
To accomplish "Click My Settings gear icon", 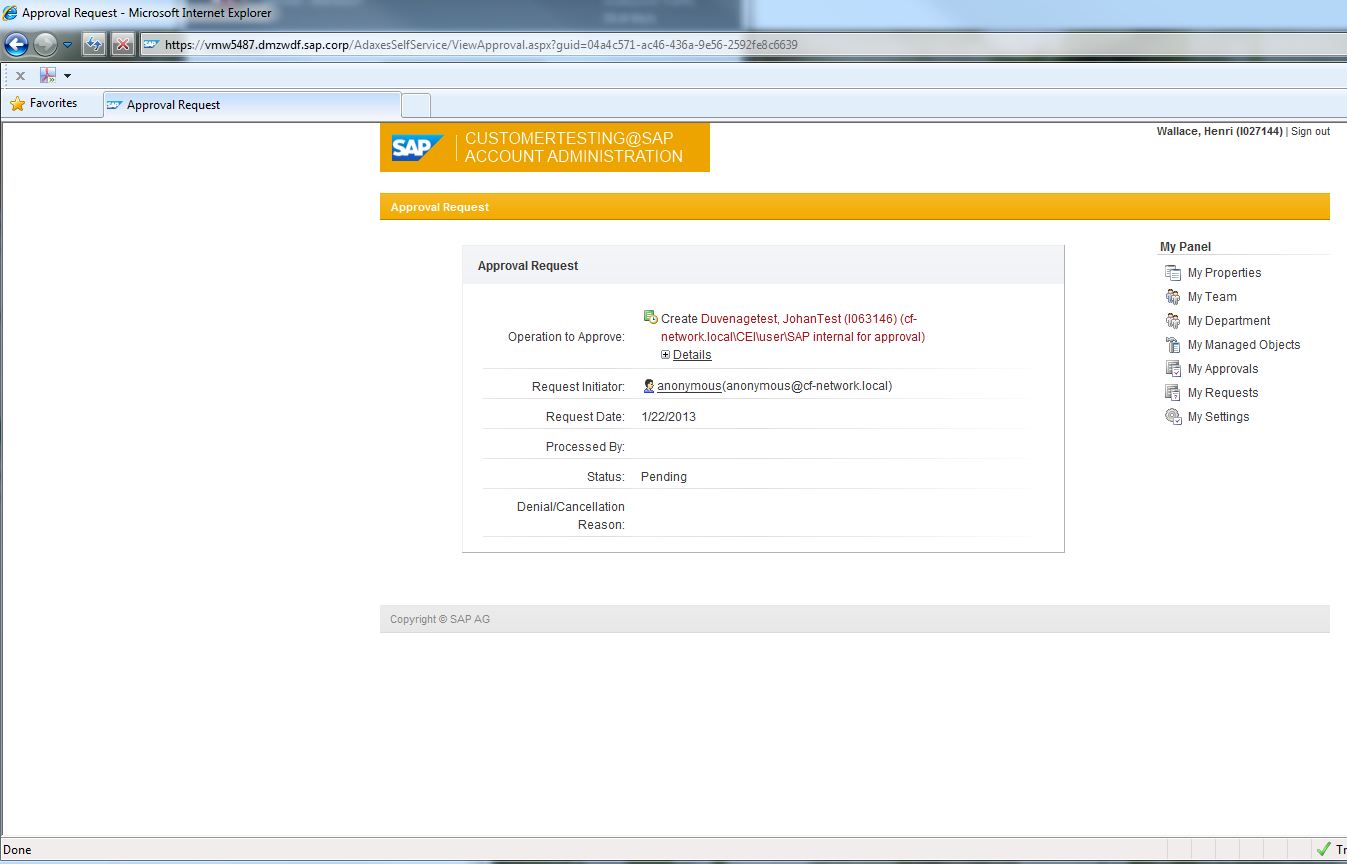I will click(x=1173, y=417).
